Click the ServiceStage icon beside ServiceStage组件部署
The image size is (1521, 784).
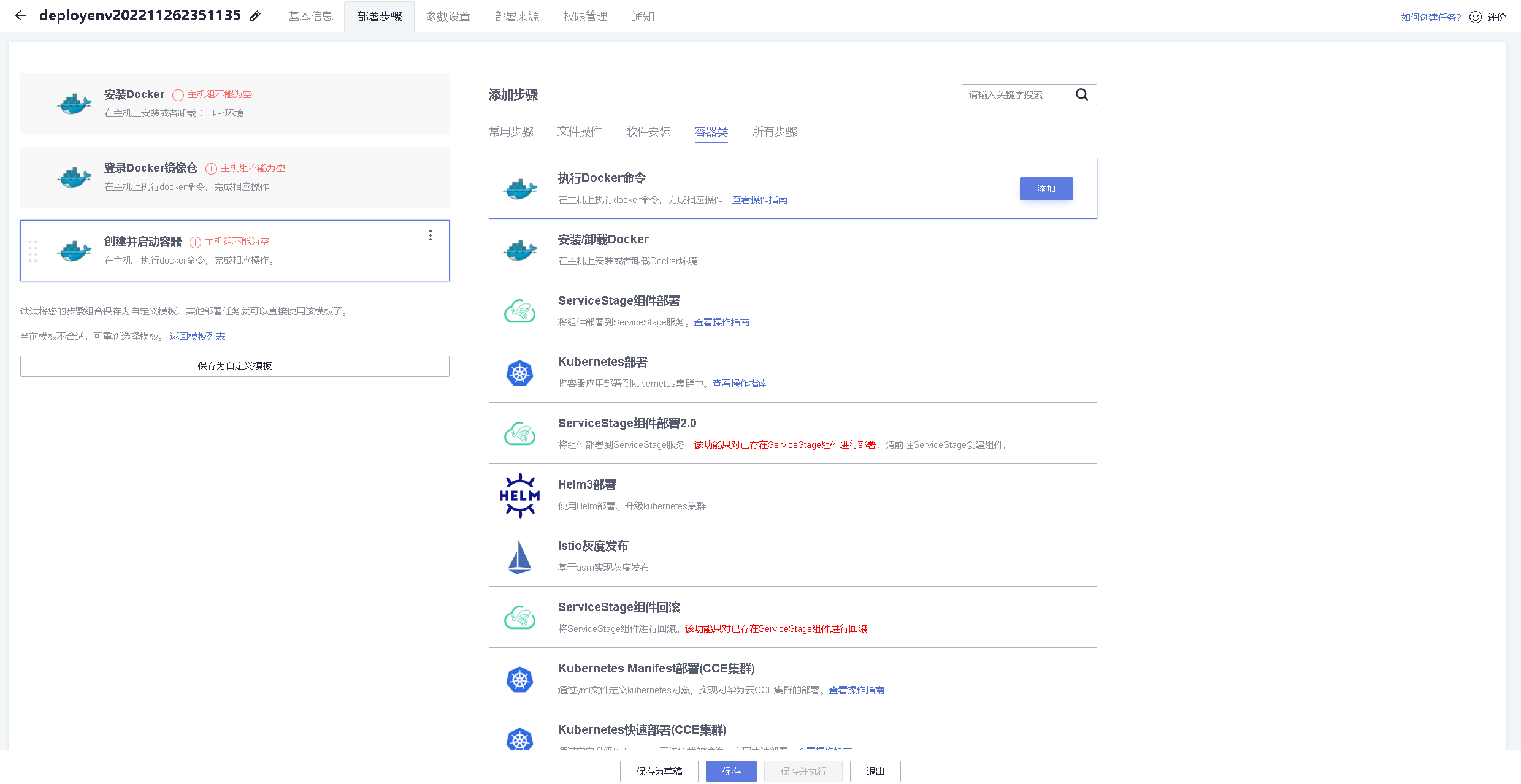click(x=519, y=311)
